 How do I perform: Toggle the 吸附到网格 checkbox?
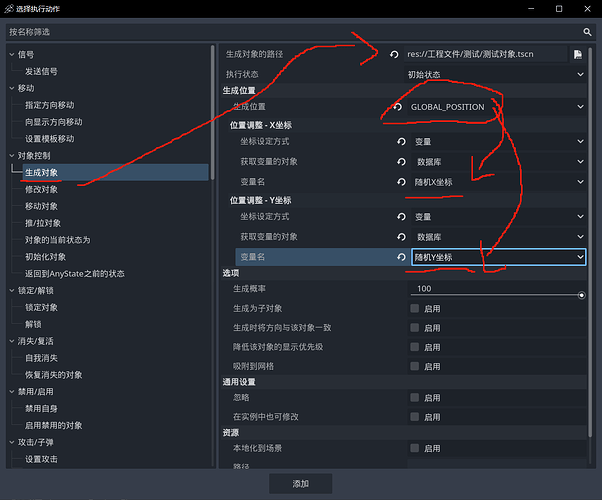[x=415, y=366]
